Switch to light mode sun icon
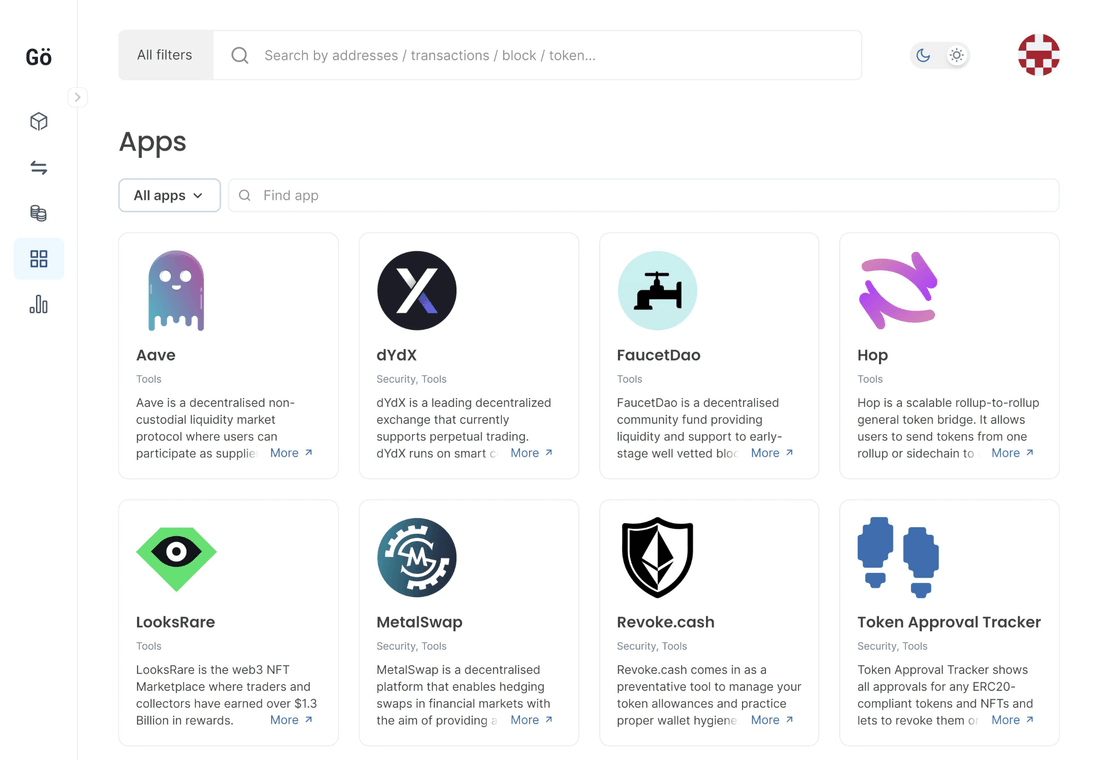 [x=956, y=56]
